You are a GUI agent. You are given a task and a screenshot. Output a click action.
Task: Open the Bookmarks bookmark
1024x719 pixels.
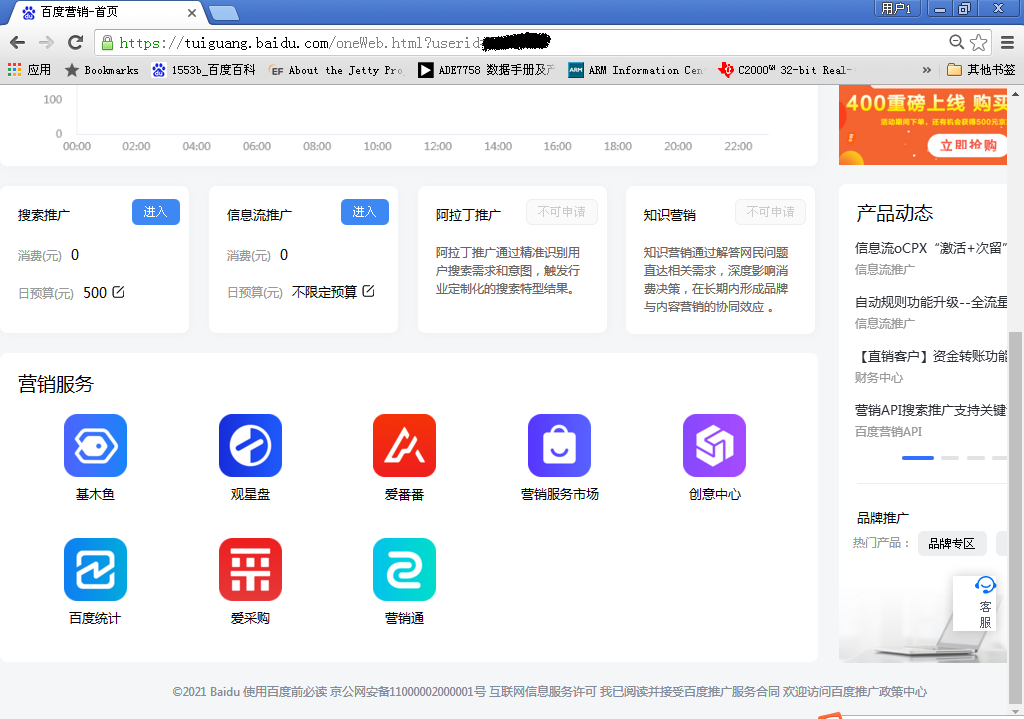102,70
